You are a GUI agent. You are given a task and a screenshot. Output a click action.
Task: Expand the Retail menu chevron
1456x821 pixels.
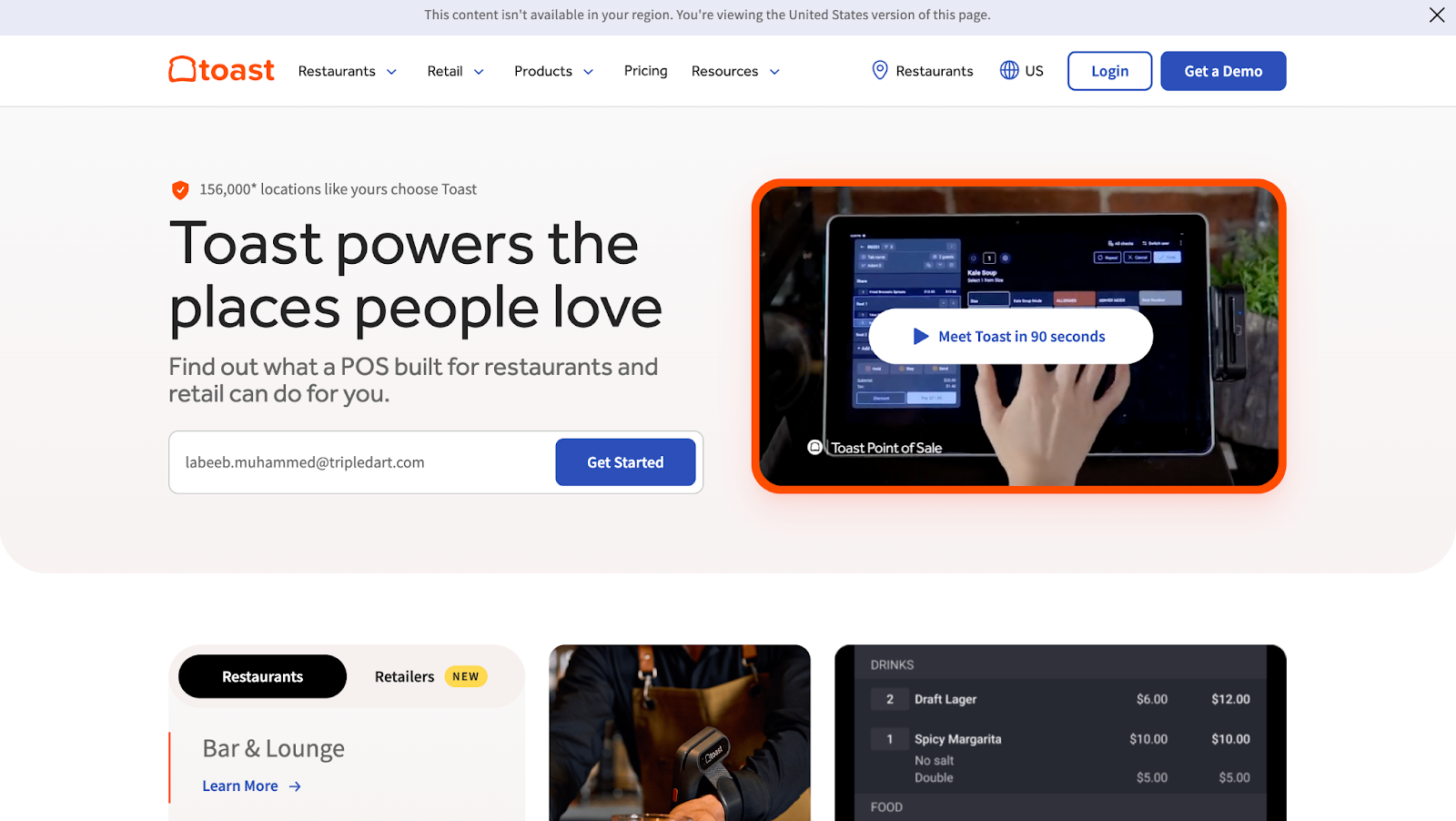pos(479,72)
